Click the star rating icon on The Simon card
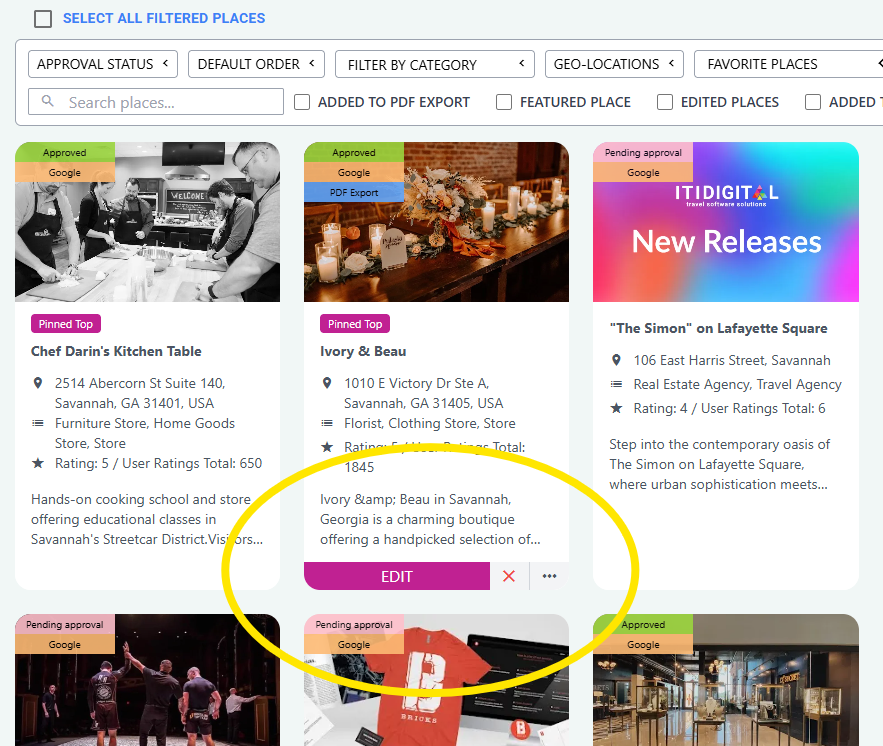The height and width of the screenshot is (746, 883). point(617,408)
